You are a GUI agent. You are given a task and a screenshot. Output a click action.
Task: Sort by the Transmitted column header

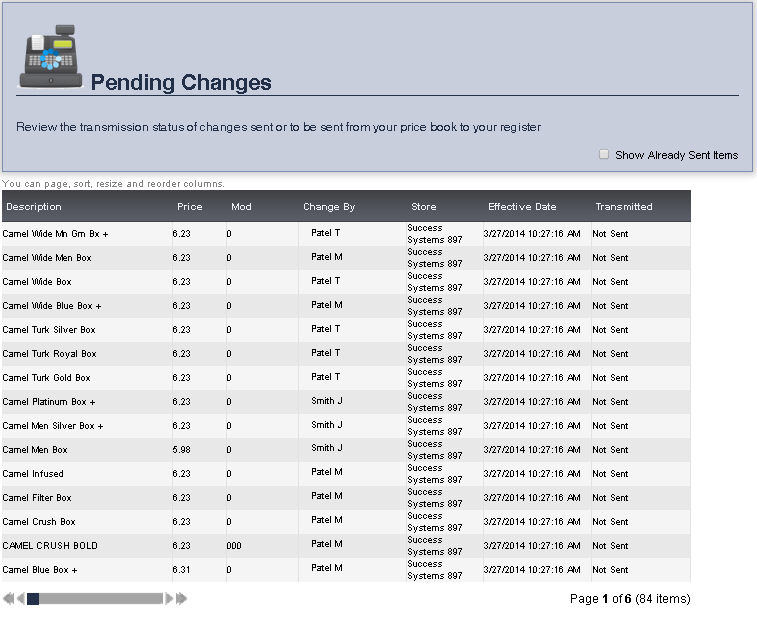point(624,207)
